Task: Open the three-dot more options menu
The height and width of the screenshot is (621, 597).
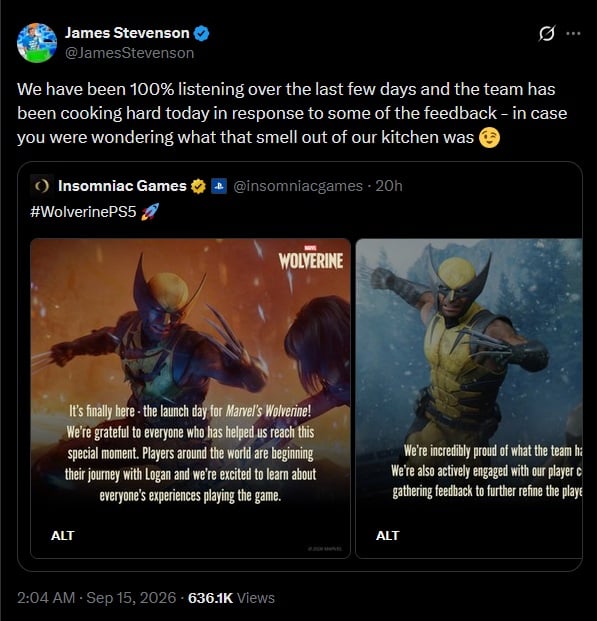Action: point(573,34)
